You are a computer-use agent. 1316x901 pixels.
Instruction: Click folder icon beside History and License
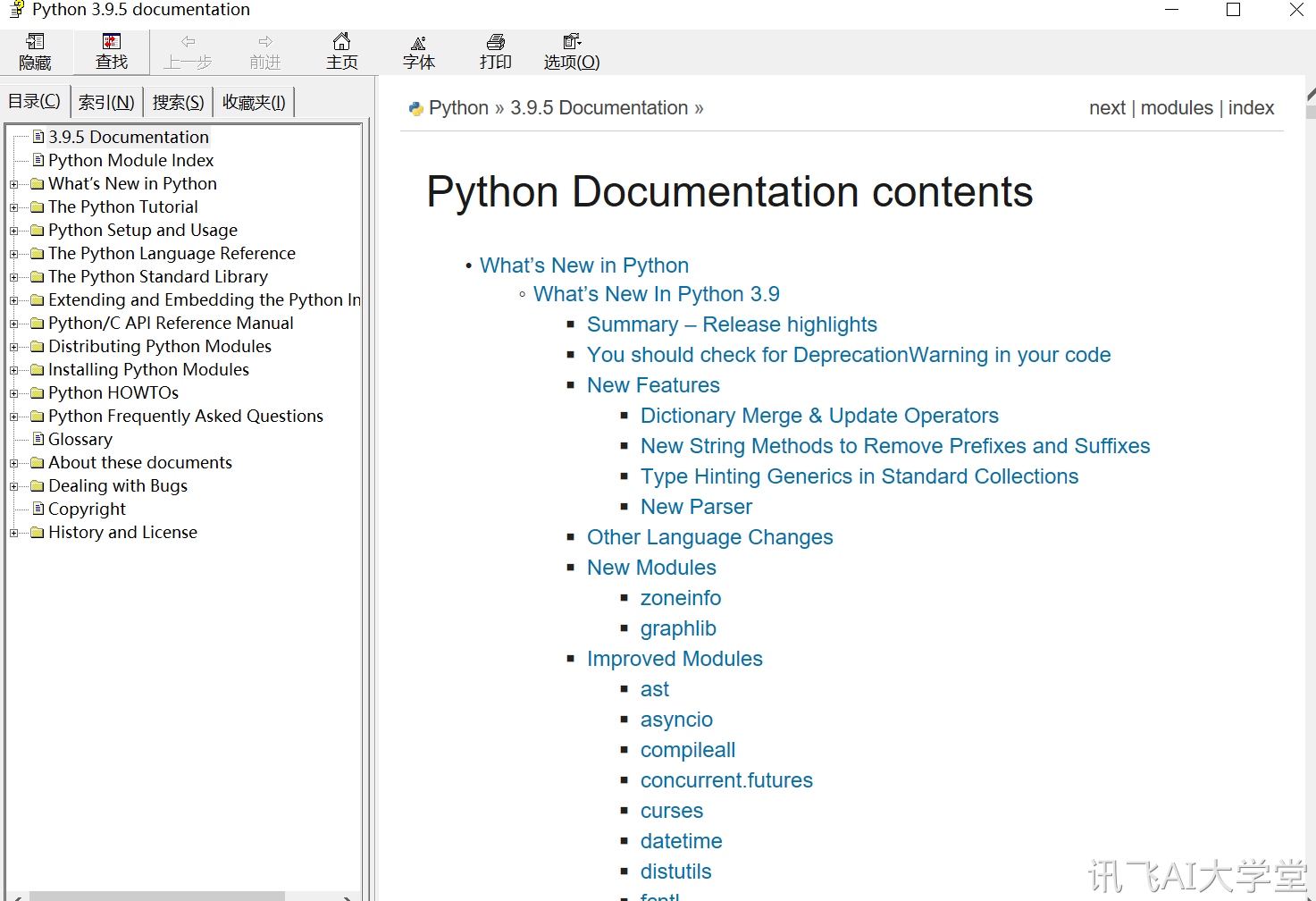pyautogui.click(x=38, y=533)
